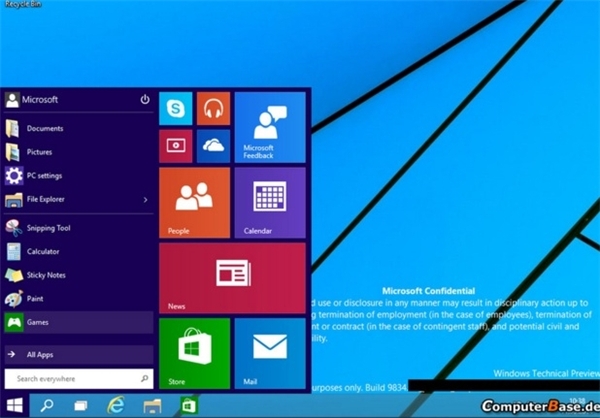Open the OneDrive cloud tile
Viewport: 600px width, 418px height.
pos(214,146)
